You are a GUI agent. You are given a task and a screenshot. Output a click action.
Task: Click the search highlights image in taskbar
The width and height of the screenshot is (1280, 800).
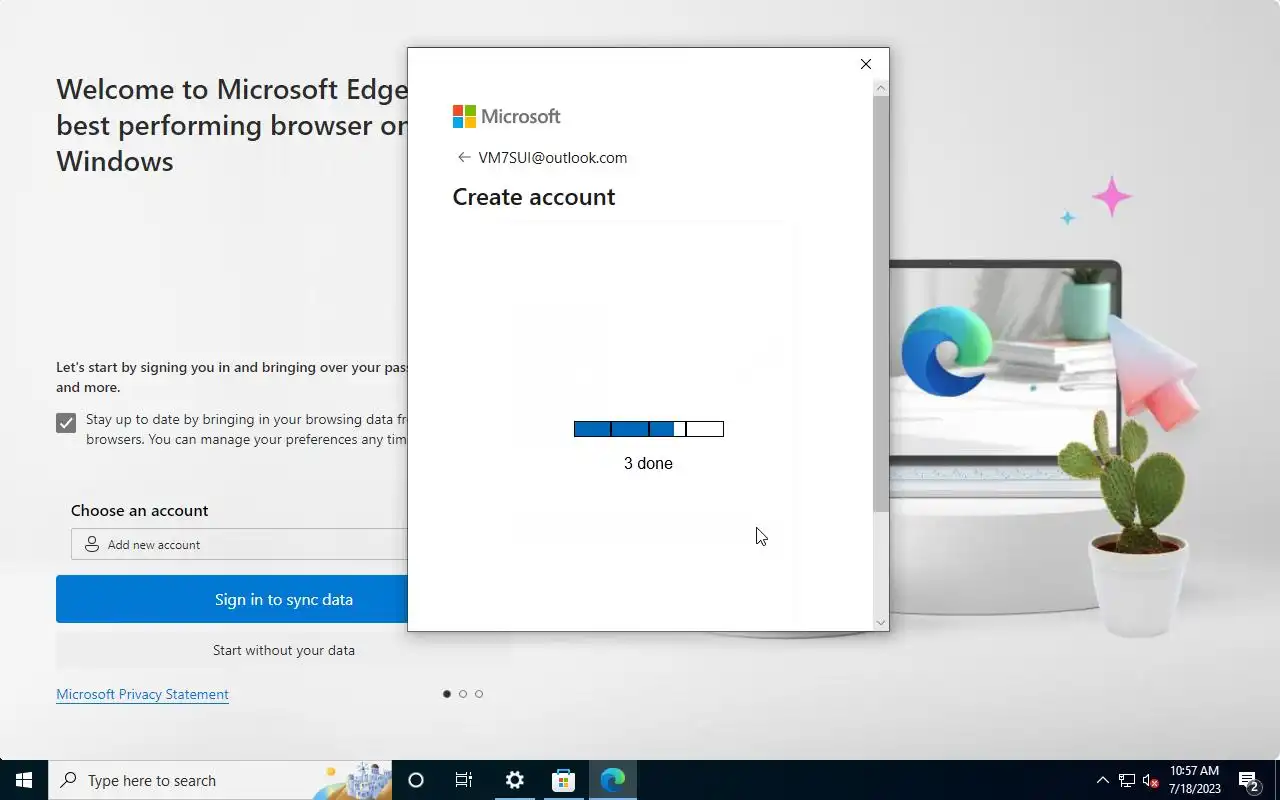[x=355, y=780]
